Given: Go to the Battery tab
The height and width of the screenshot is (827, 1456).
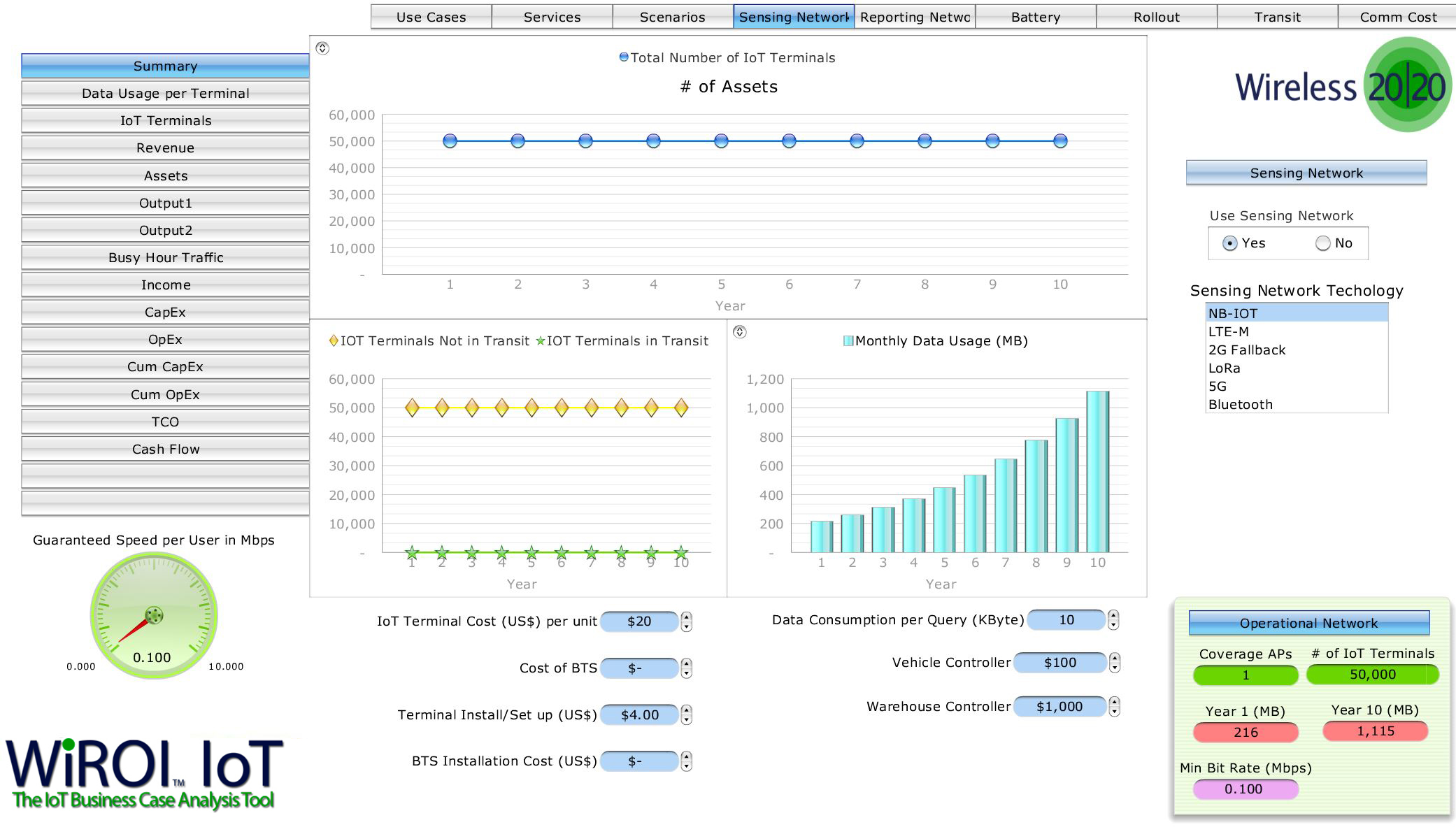Looking at the screenshot, I should coord(1036,17).
